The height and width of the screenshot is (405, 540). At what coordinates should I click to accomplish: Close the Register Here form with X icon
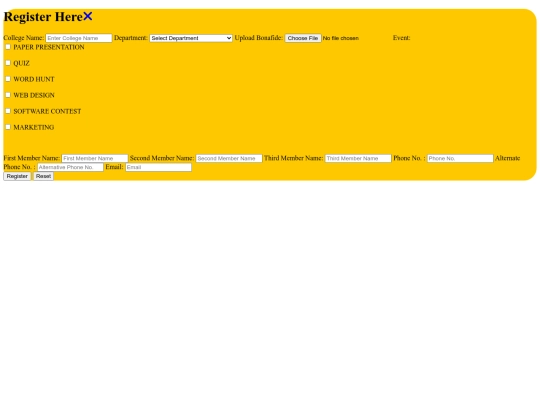[88, 16]
